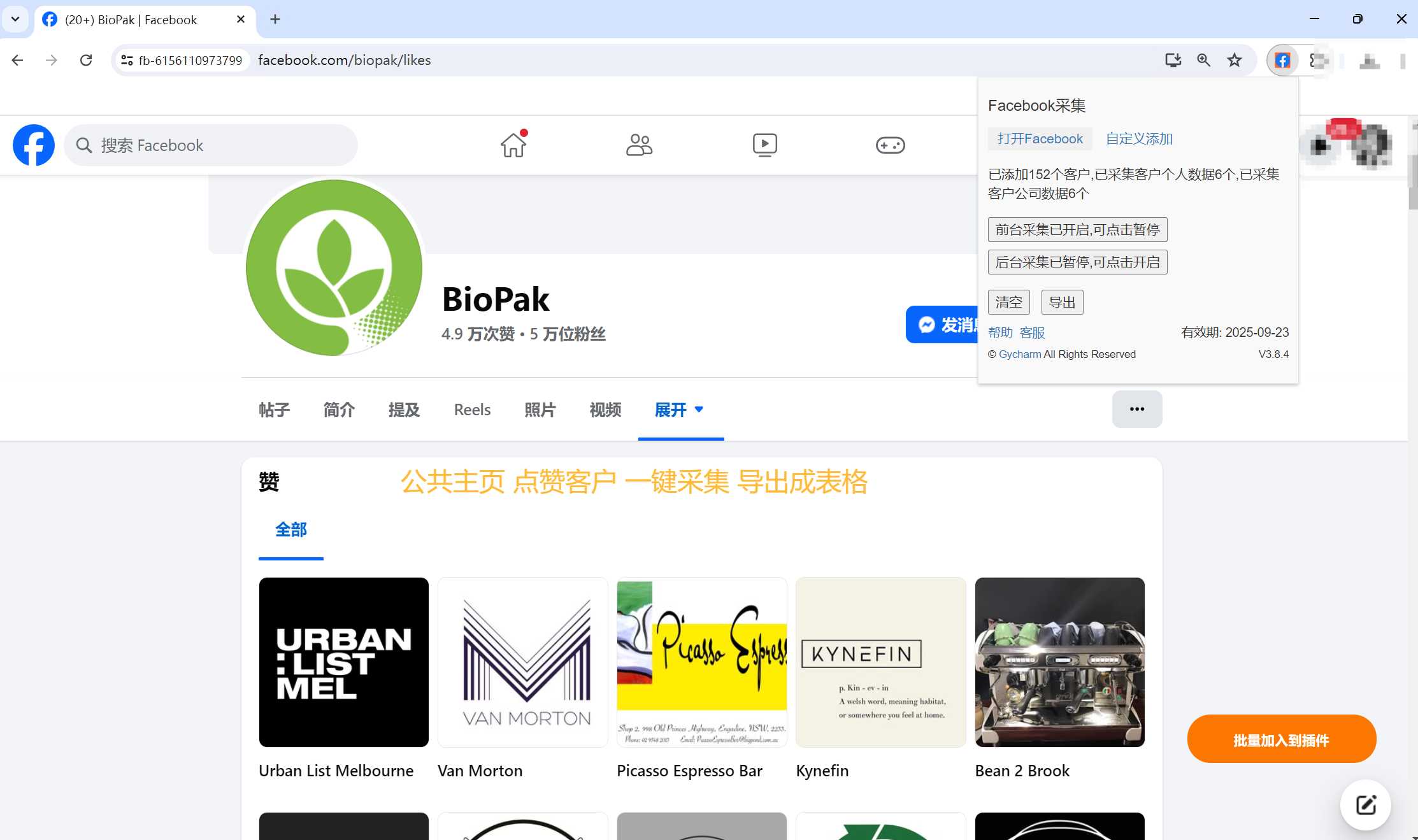1418x840 pixels.
Task: Open the Facebook home feed icon
Action: point(513,145)
